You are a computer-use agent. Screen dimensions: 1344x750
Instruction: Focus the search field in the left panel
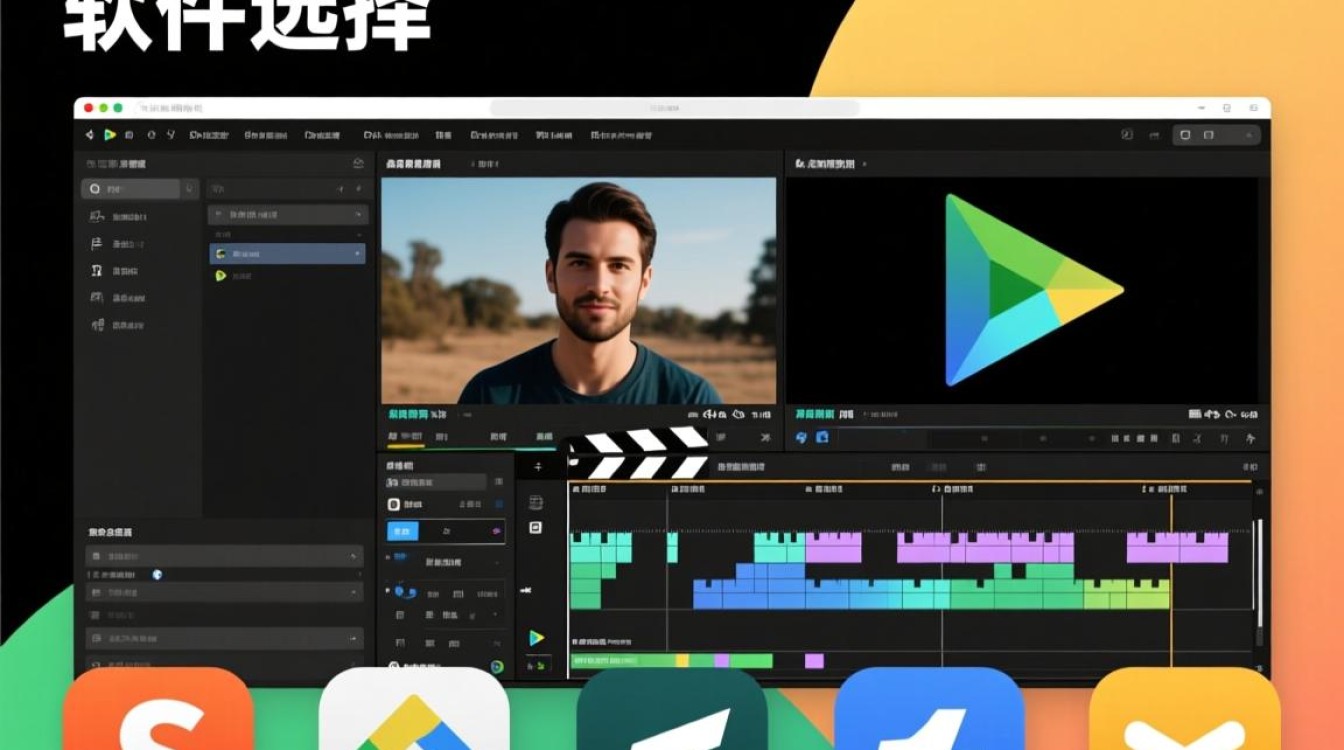tap(131, 188)
